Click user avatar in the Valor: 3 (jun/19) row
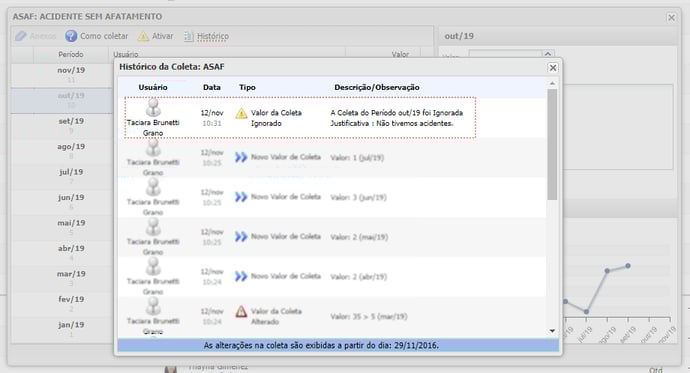Screen dimensions: 690x373 [153, 187]
